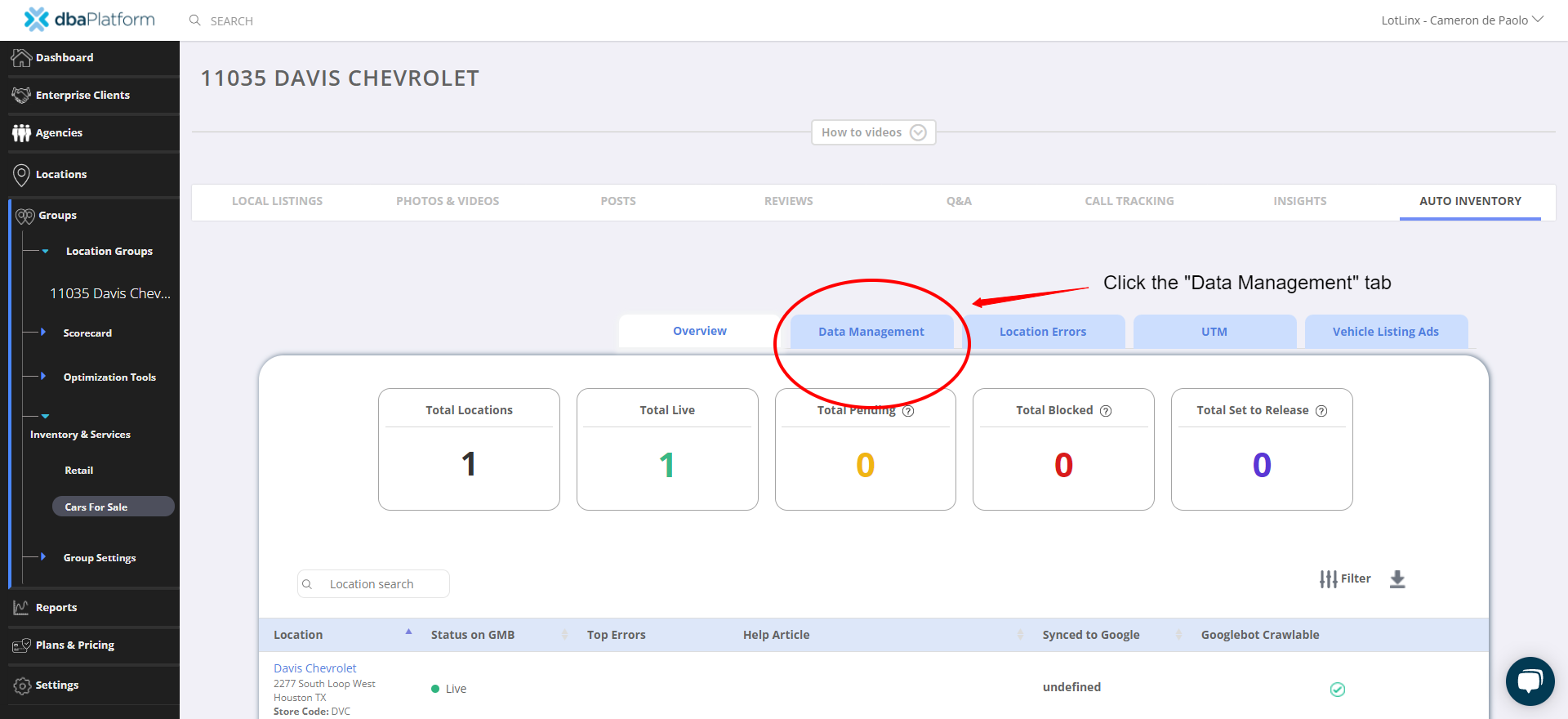The height and width of the screenshot is (719, 1568).
Task: Select the Auto Inventory tab
Action: [x=1470, y=201]
